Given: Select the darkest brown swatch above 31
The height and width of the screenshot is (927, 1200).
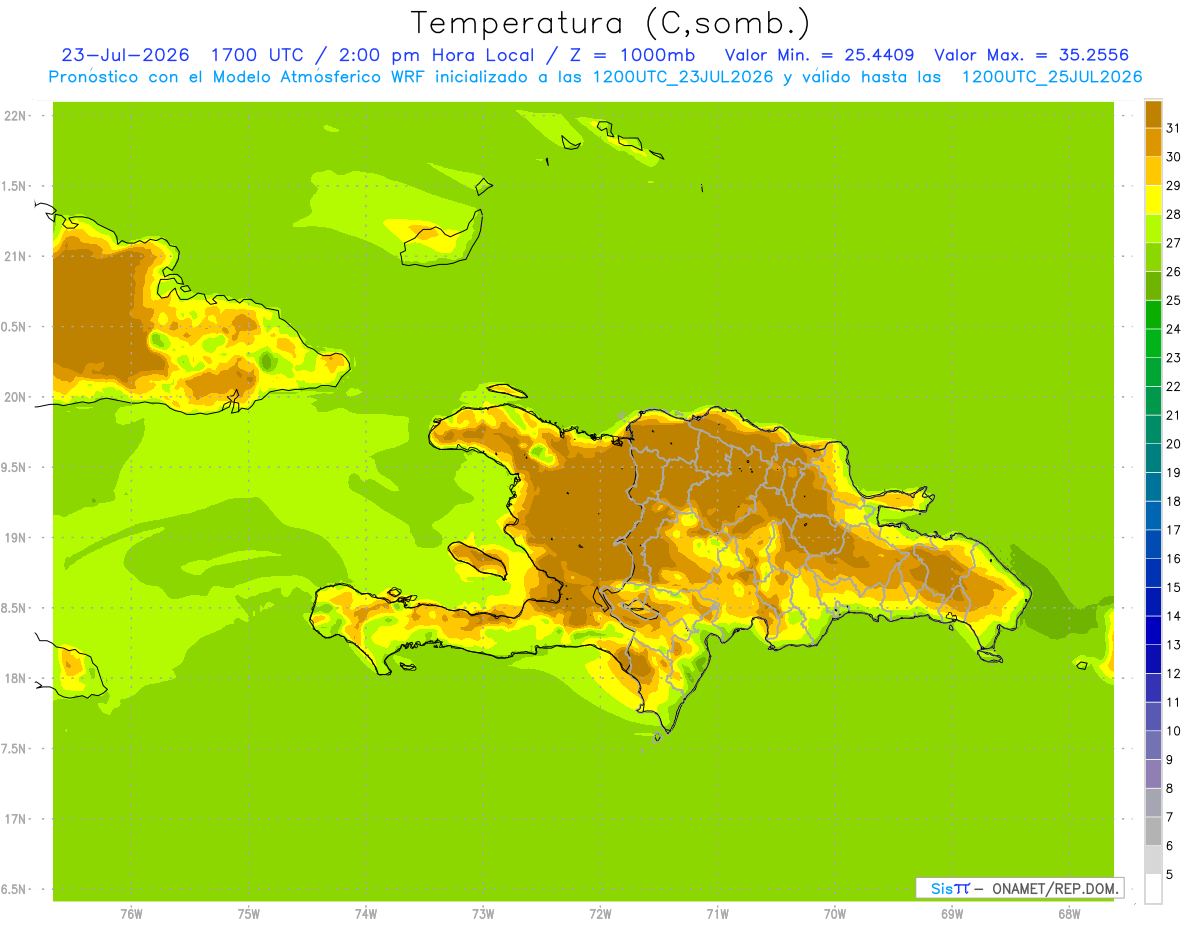Looking at the screenshot, I should 1153,114.
